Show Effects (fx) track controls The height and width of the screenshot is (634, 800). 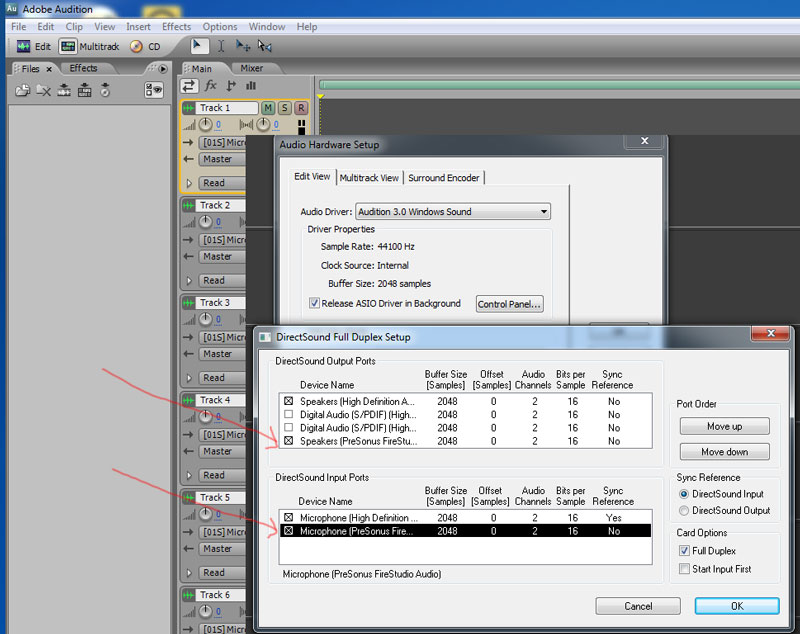click(210, 86)
